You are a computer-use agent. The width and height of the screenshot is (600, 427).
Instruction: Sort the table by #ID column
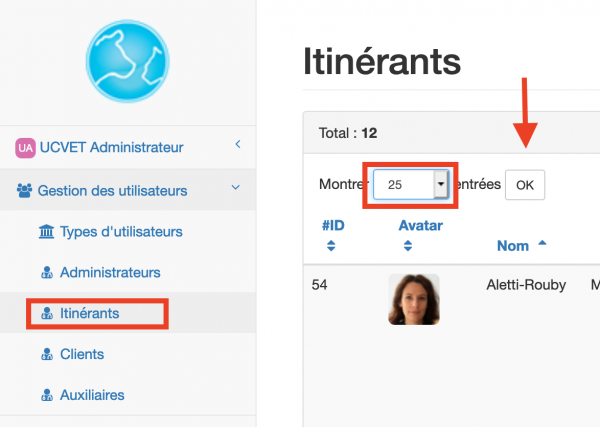[333, 226]
